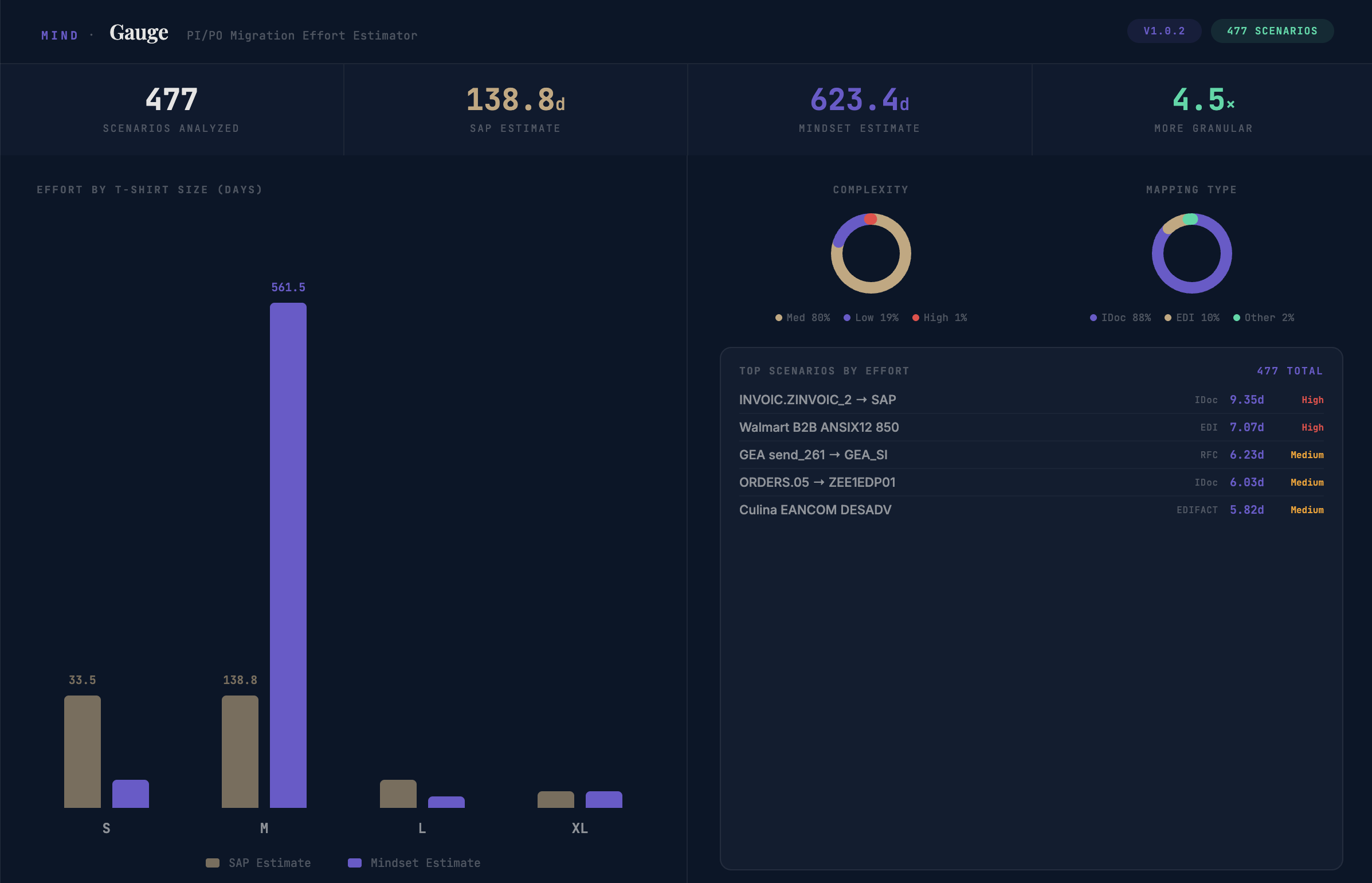1372x883 pixels.
Task: Select the Walmart B2B ANSIX12 850 row
Action: coord(819,427)
